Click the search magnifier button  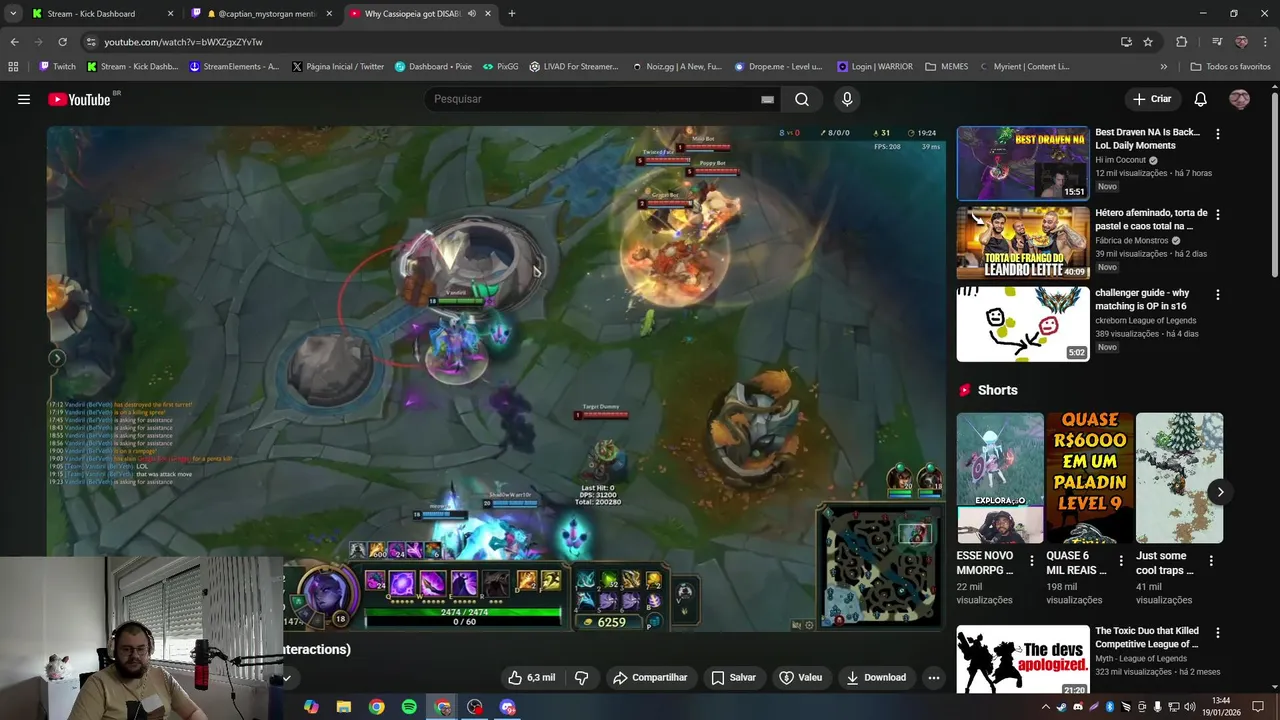[802, 99]
